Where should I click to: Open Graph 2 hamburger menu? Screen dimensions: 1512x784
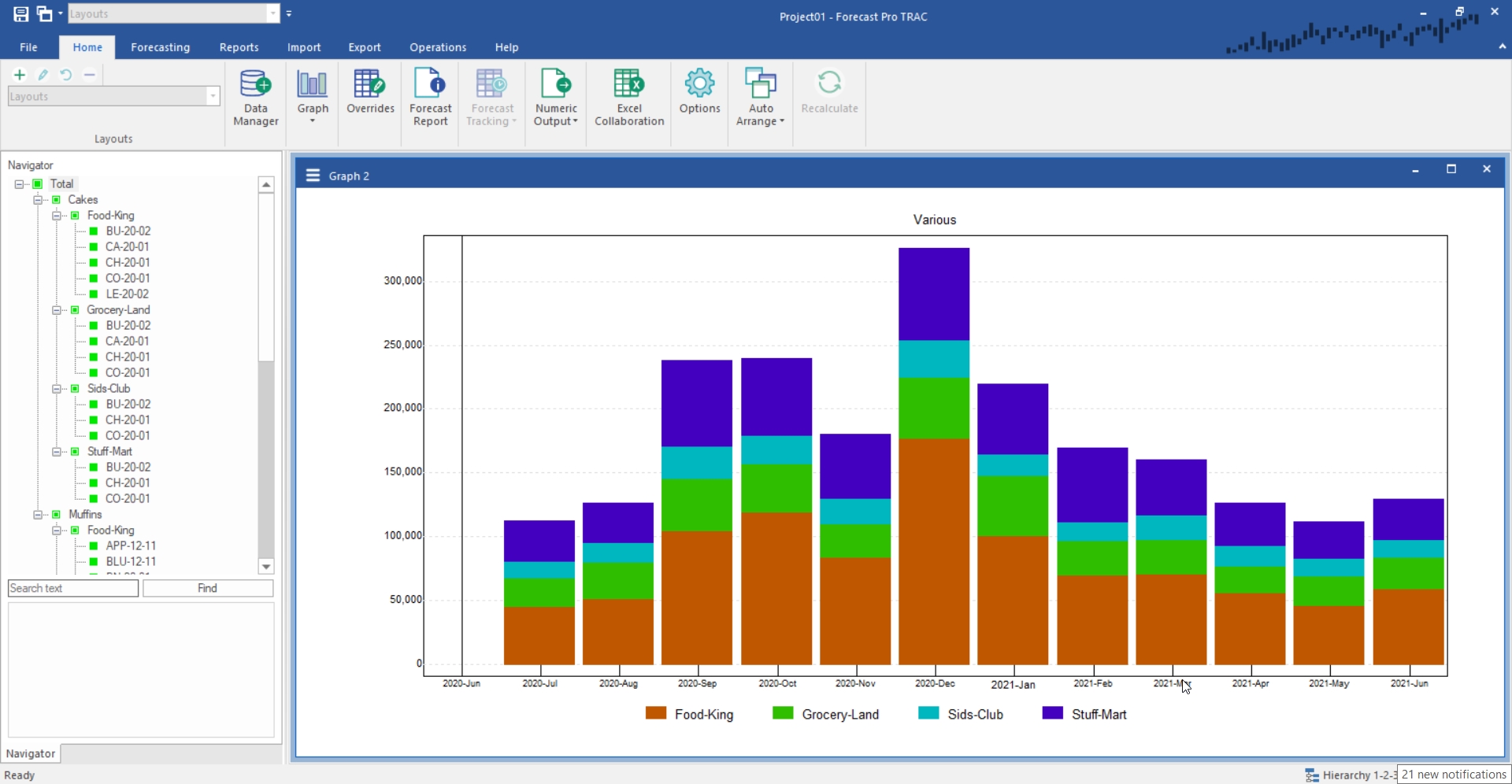(313, 175)
